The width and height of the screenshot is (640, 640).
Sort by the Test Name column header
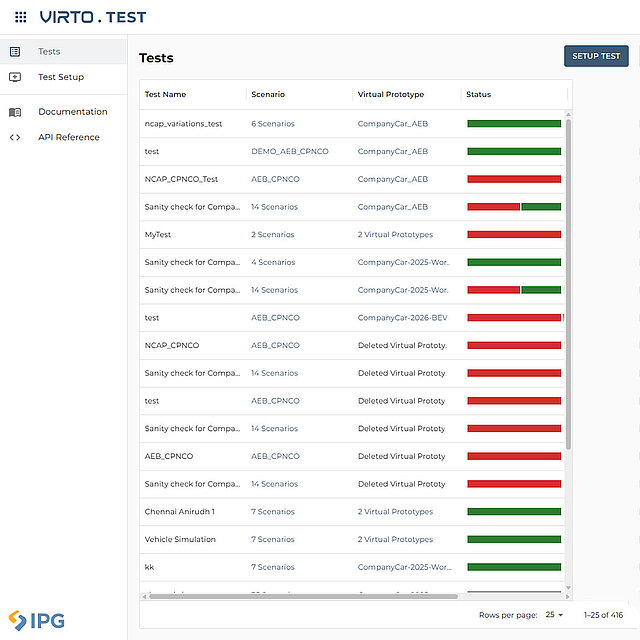pyautogui.click(x=165, y=95)
